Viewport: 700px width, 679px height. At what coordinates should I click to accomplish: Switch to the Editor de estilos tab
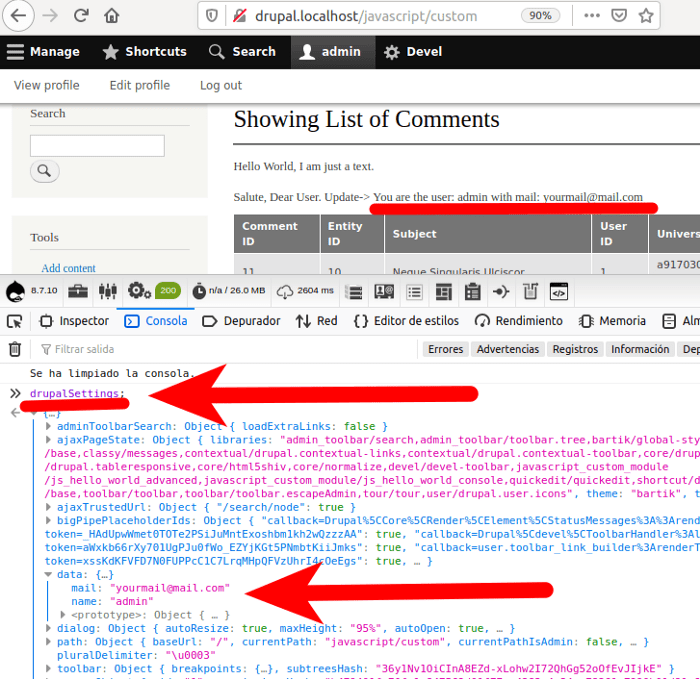click(406, 321)
